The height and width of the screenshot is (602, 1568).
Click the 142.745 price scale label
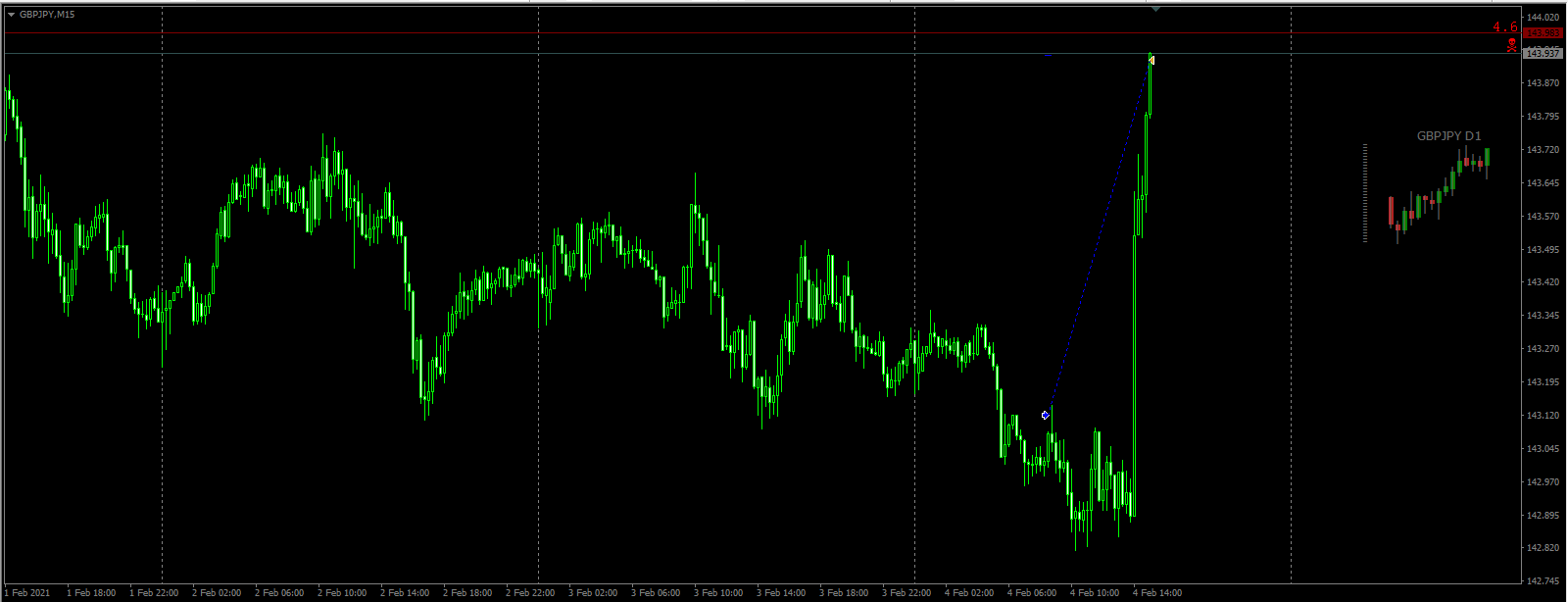(1543, 581)
